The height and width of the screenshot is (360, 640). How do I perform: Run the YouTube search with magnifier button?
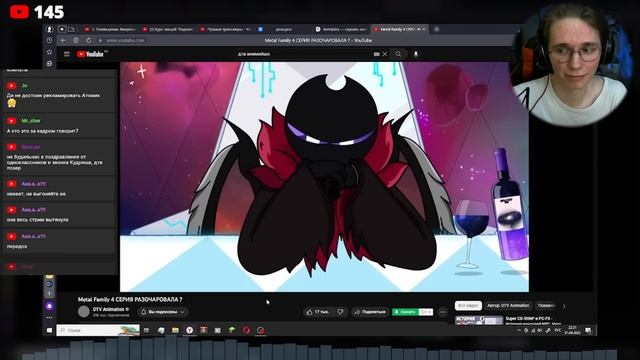(398, 54)
